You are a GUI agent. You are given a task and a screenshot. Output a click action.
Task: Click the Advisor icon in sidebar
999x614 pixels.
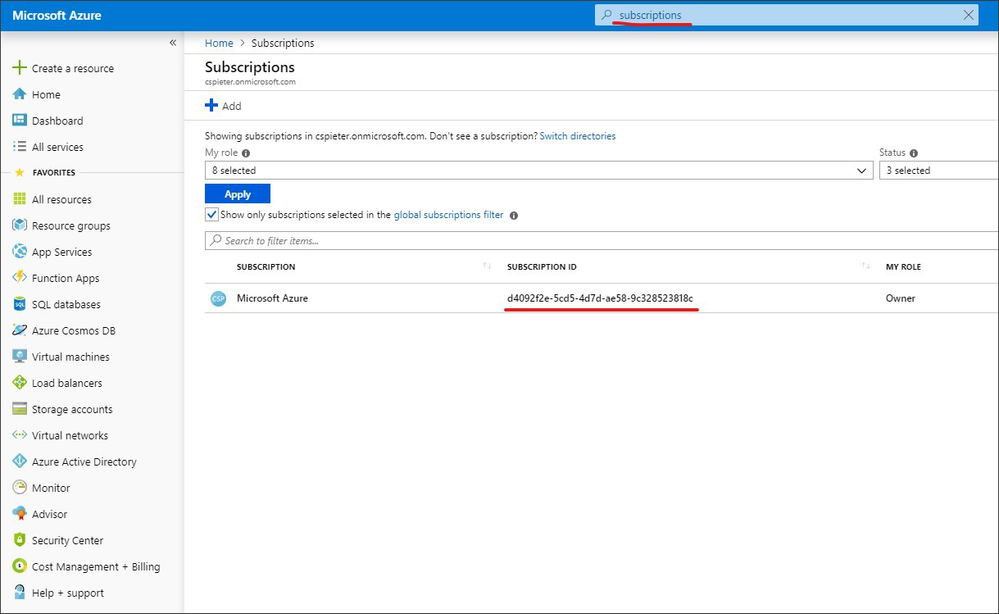pos(20,513)
